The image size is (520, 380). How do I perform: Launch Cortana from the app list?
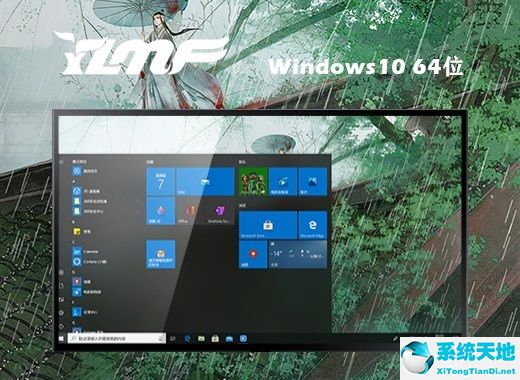[90, 262]
